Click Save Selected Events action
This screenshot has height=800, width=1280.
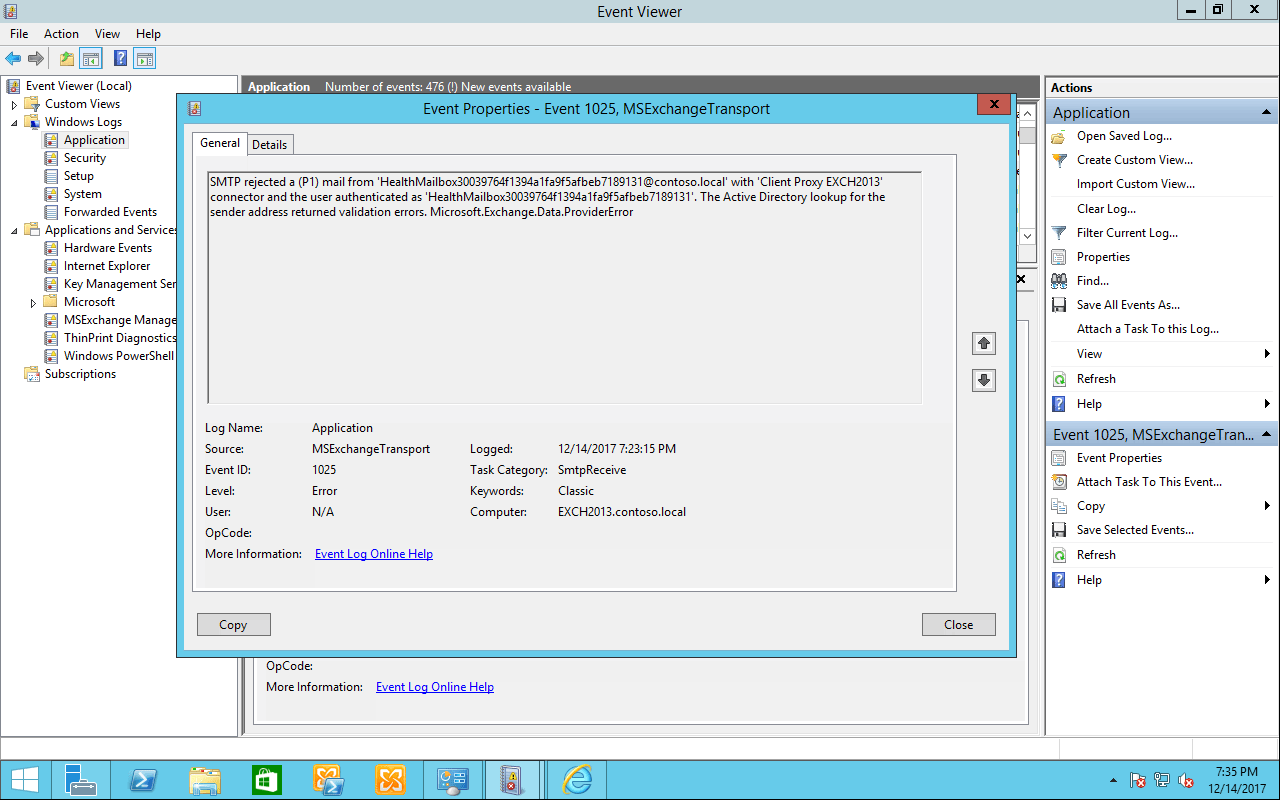[1135, 530]
